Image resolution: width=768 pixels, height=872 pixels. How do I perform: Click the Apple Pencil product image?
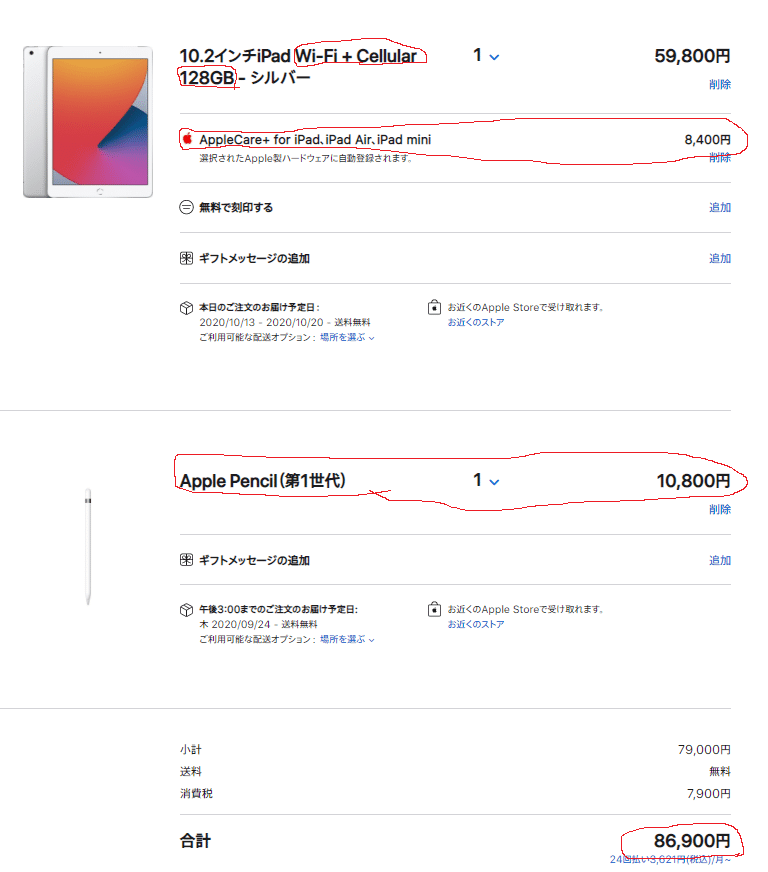88,545
